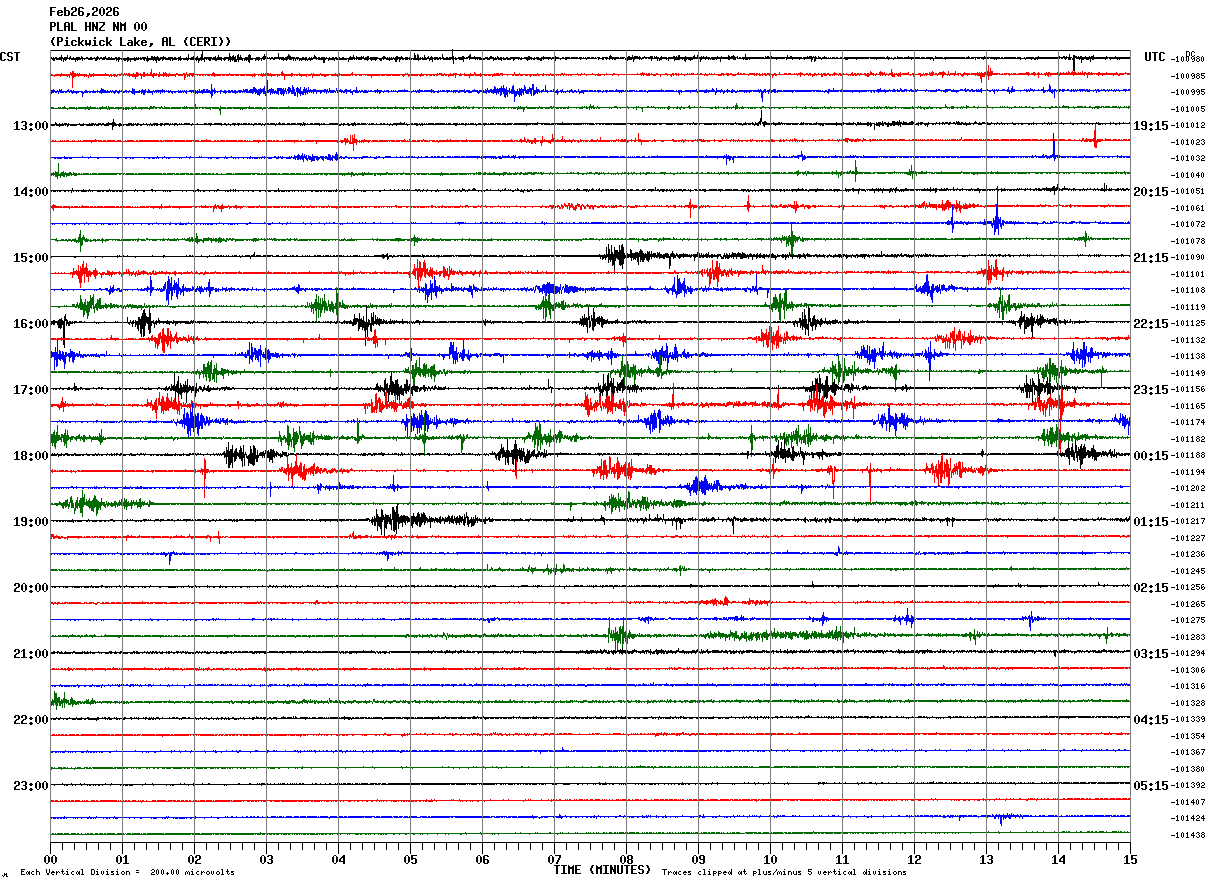The image size is (1210, 886).
Task: Click the DC offset value -101392
Action: pyautogui.click(x=1189, y=786)
